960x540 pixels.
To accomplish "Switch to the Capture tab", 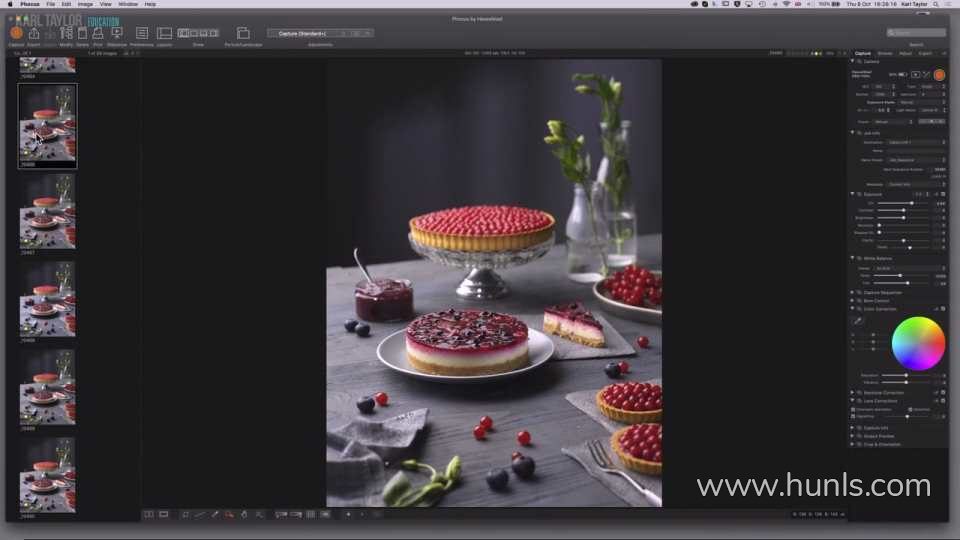I will point(863,54).
